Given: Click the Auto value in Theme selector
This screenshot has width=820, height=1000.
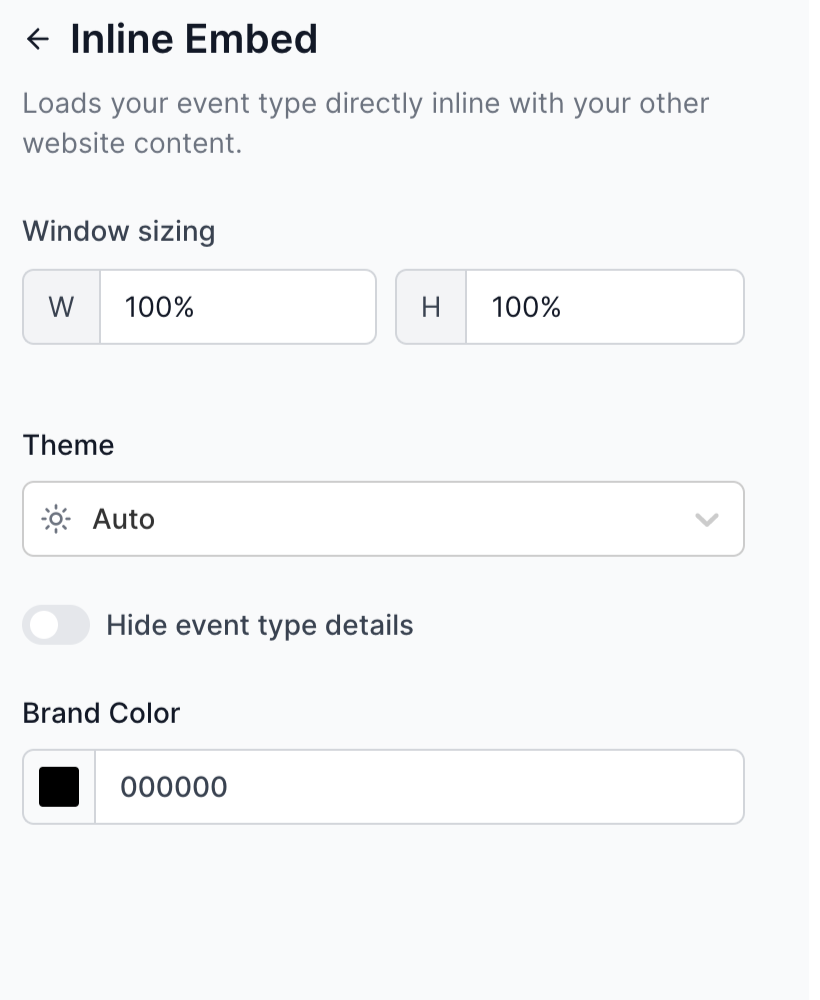Looking at the screenshot, I should click(x=124, y=519).
